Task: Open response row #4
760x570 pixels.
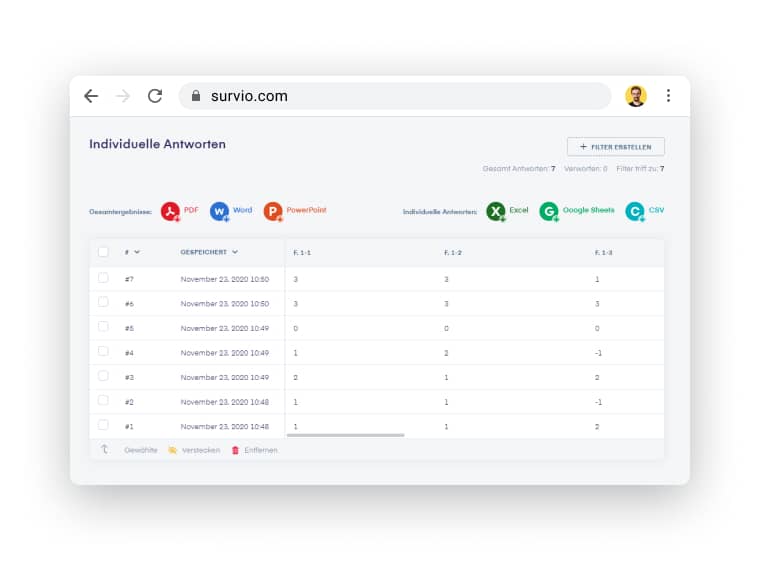Action: (x=377, y=353)
